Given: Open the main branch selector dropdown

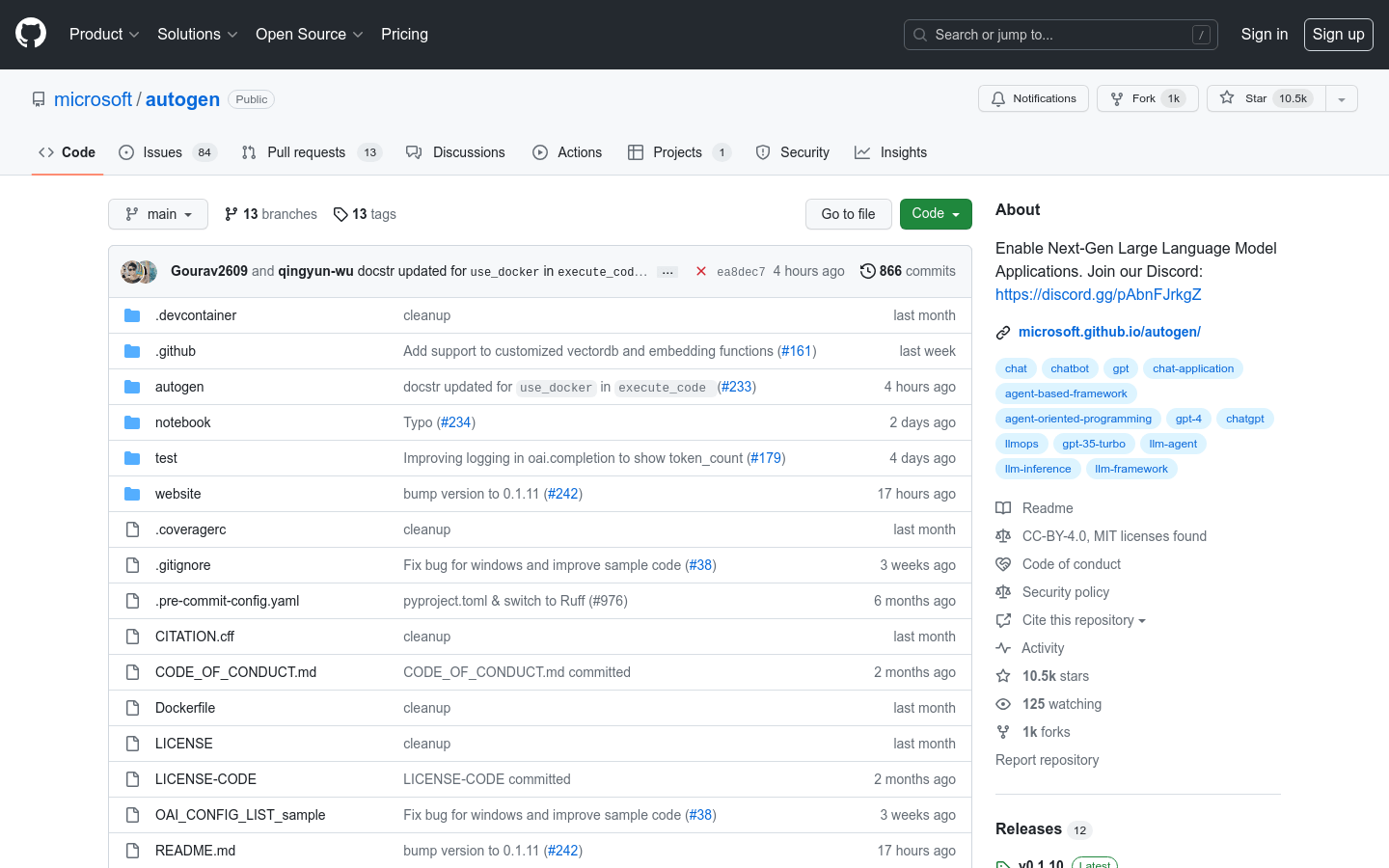Looking at the screenshot, I should [x=158, y=214].
